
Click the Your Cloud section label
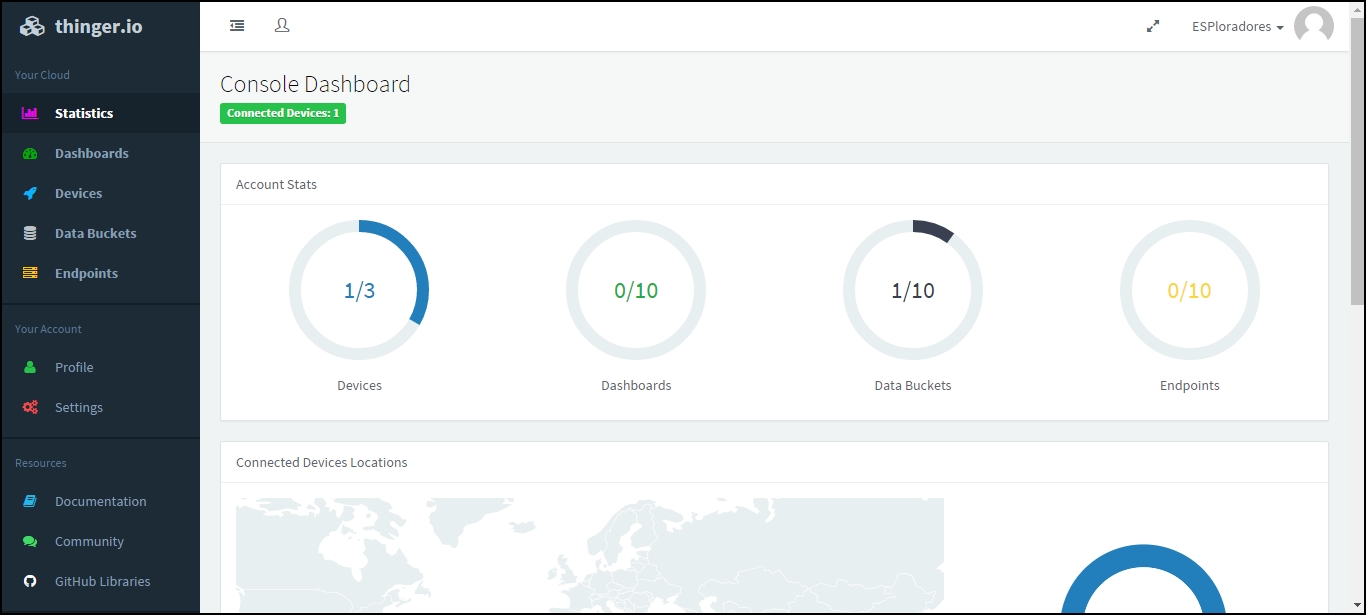pyautogui.click(x=42, y=75)
